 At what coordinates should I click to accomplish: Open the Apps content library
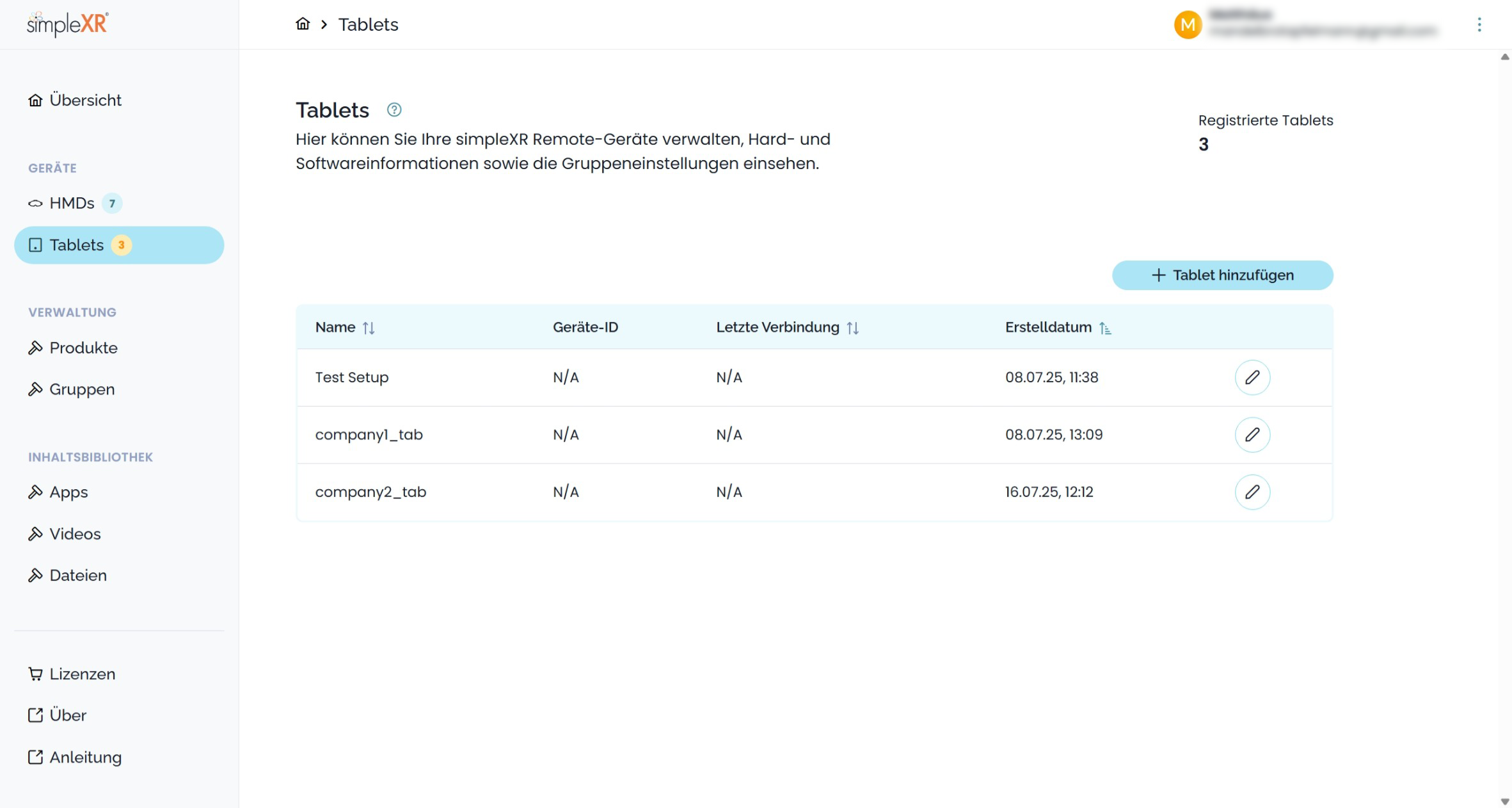pyautogui.click(x=68, y=492)
